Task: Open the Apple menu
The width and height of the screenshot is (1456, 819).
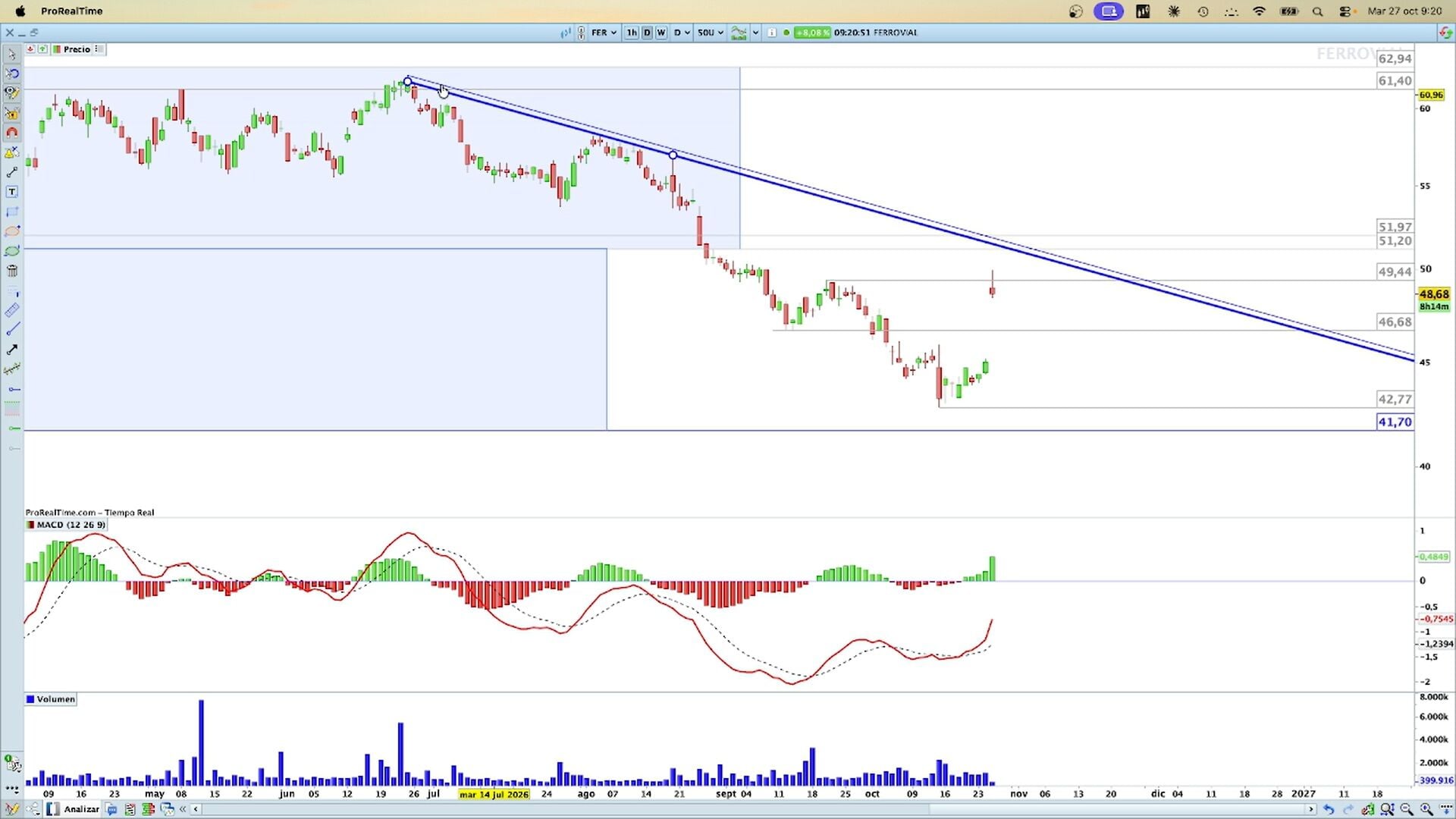Action: pos(20,11)
